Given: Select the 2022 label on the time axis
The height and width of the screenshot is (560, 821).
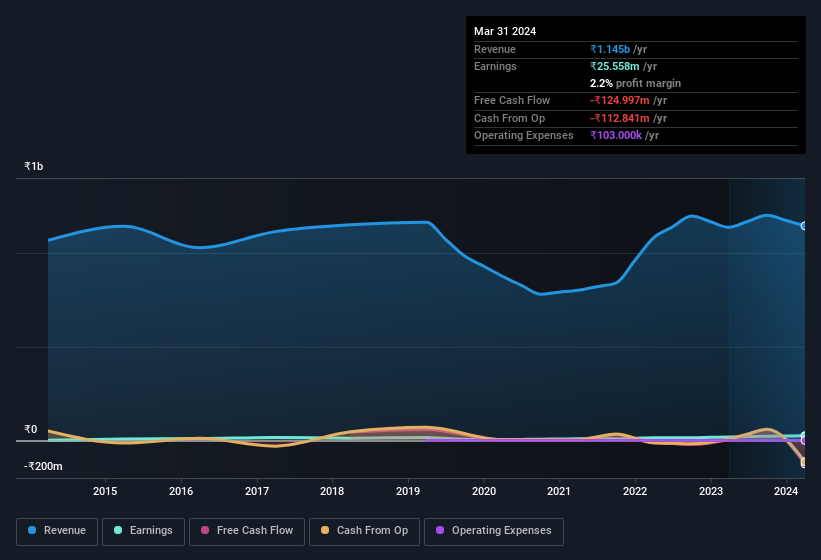Looking at the screenshot, I should (635, 491).
